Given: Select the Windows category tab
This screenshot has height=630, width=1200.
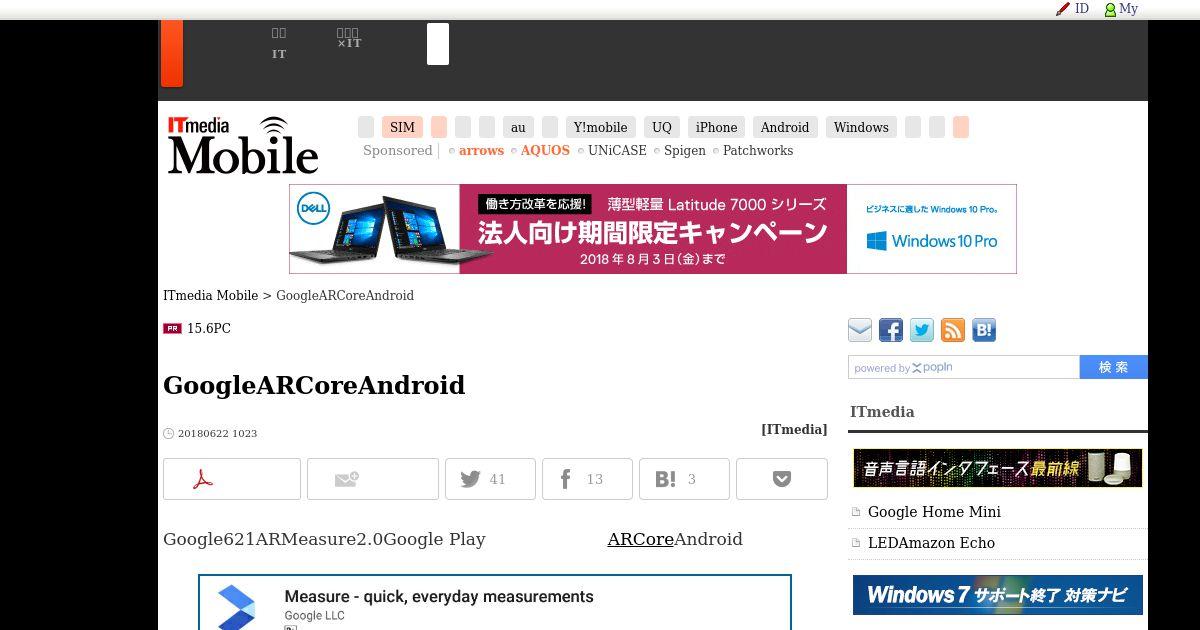Looking at the screenshot, I should coord(861,127).
